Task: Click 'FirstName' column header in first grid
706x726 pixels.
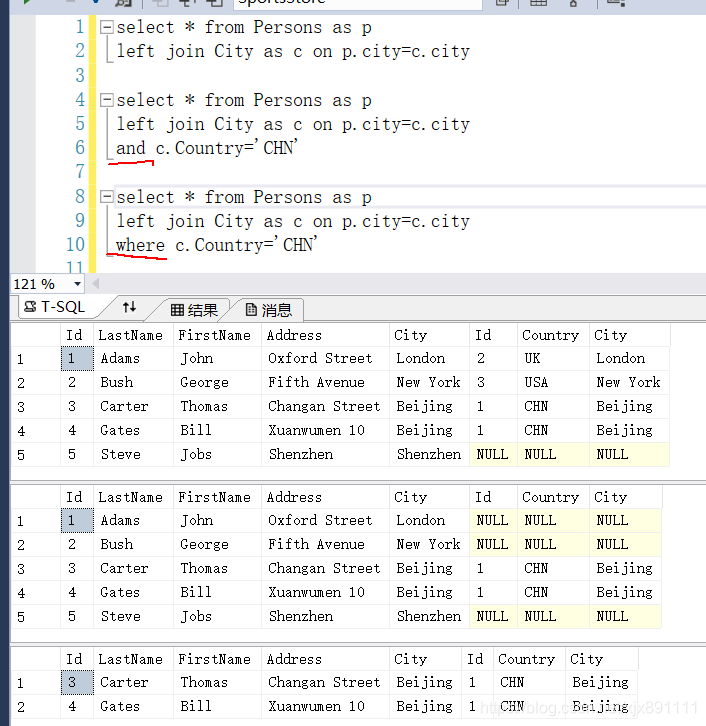Action: (217, 335)
